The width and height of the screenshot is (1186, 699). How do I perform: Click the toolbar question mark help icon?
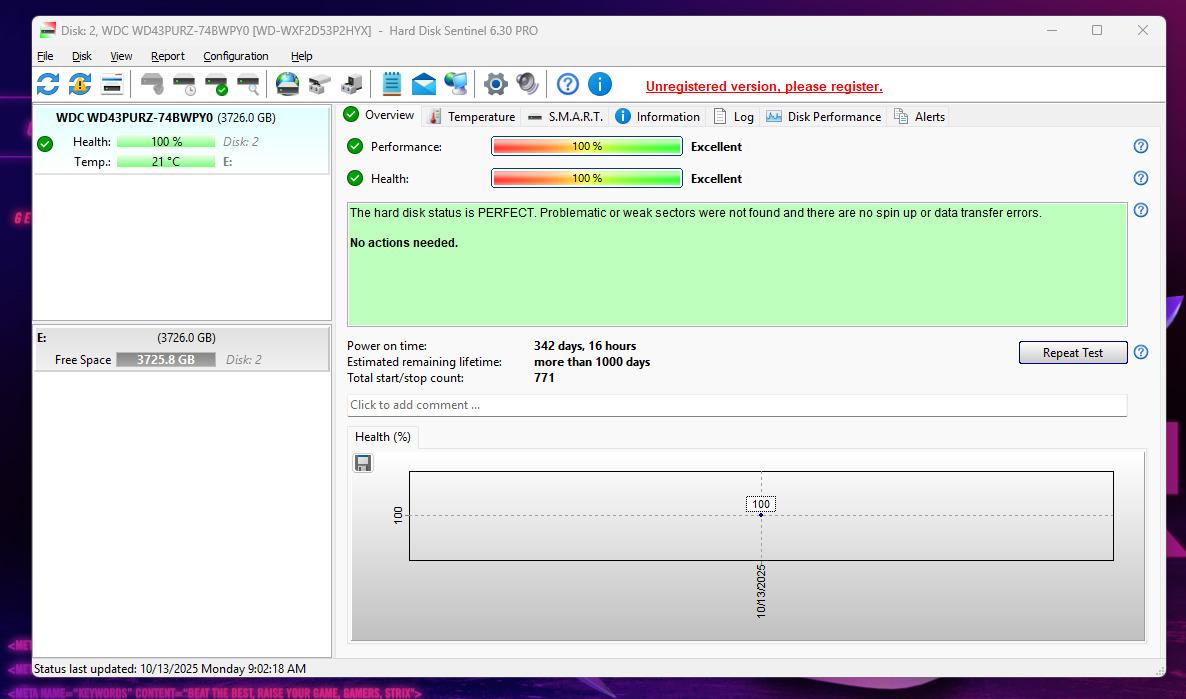pos(567,84)
